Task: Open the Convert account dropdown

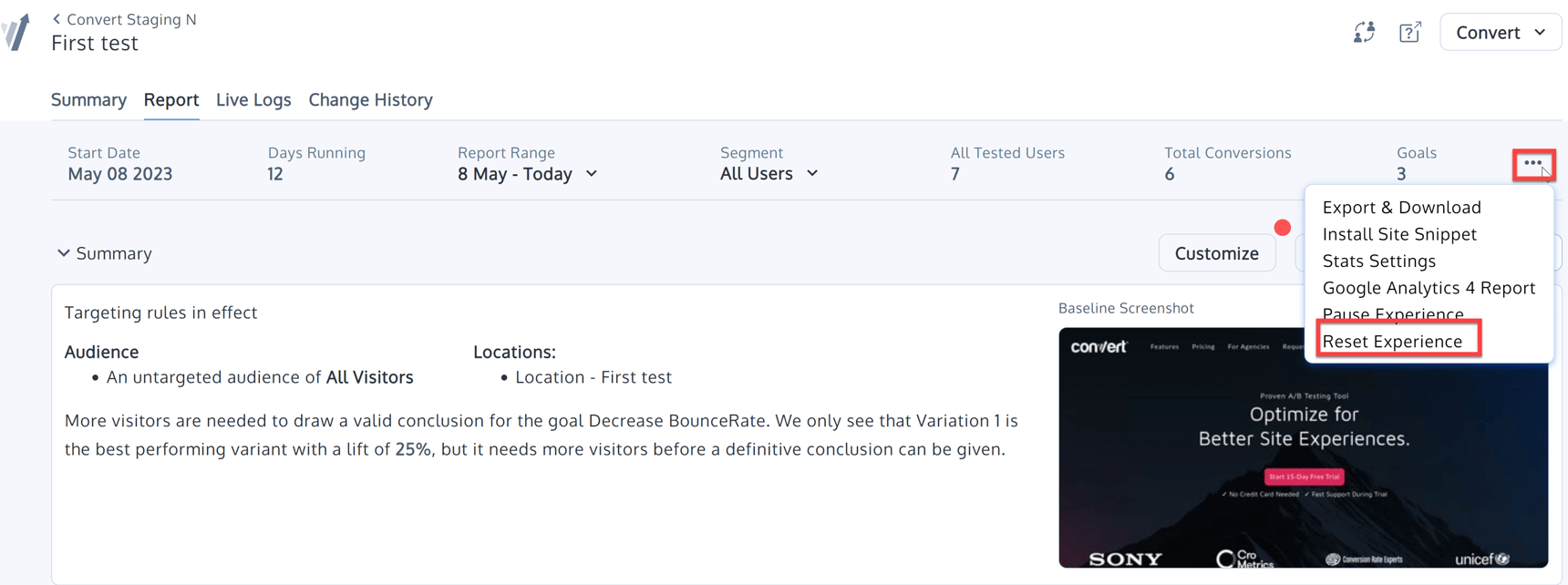Action: tap(1500, 33)
